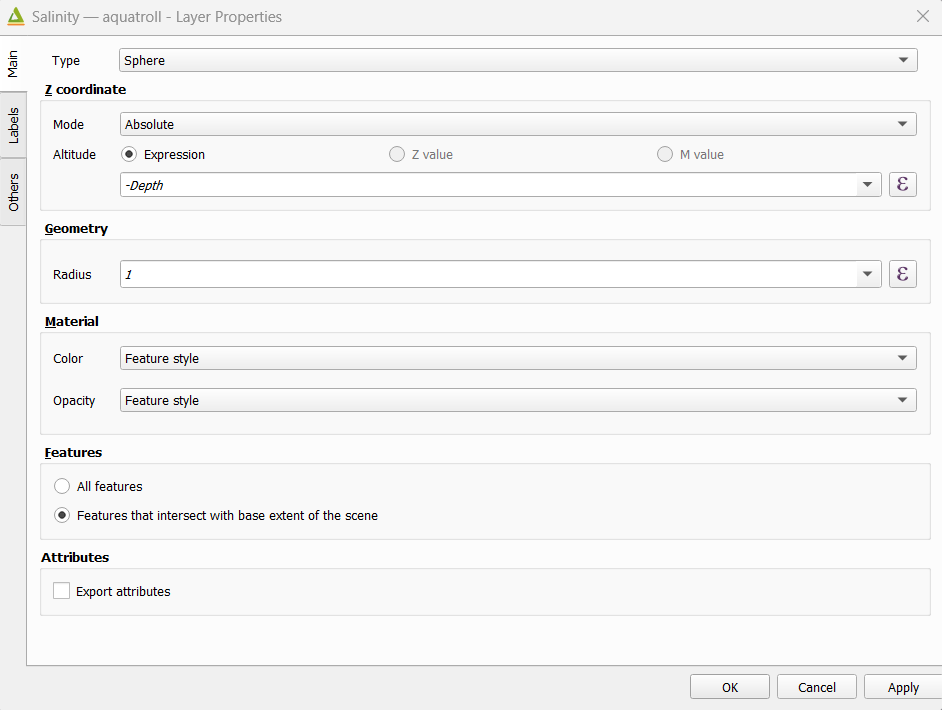This screenshot has width=942, height=710.
Task: Close the Layer Properties dialog
Action: (923, 16)
